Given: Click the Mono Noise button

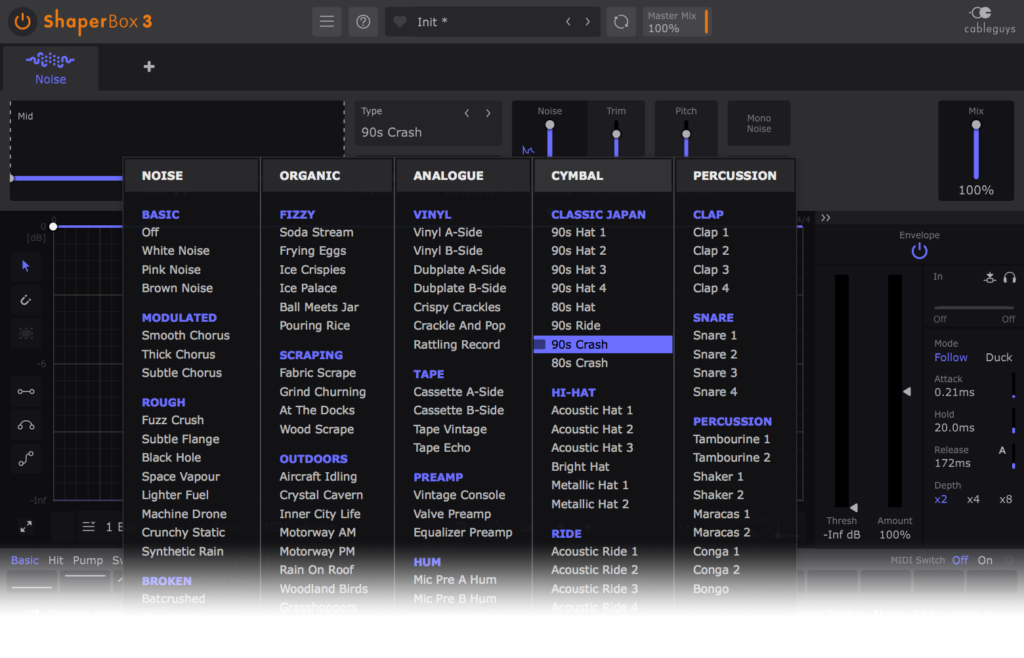Looking at the screenshot, I should coord(759,123).
